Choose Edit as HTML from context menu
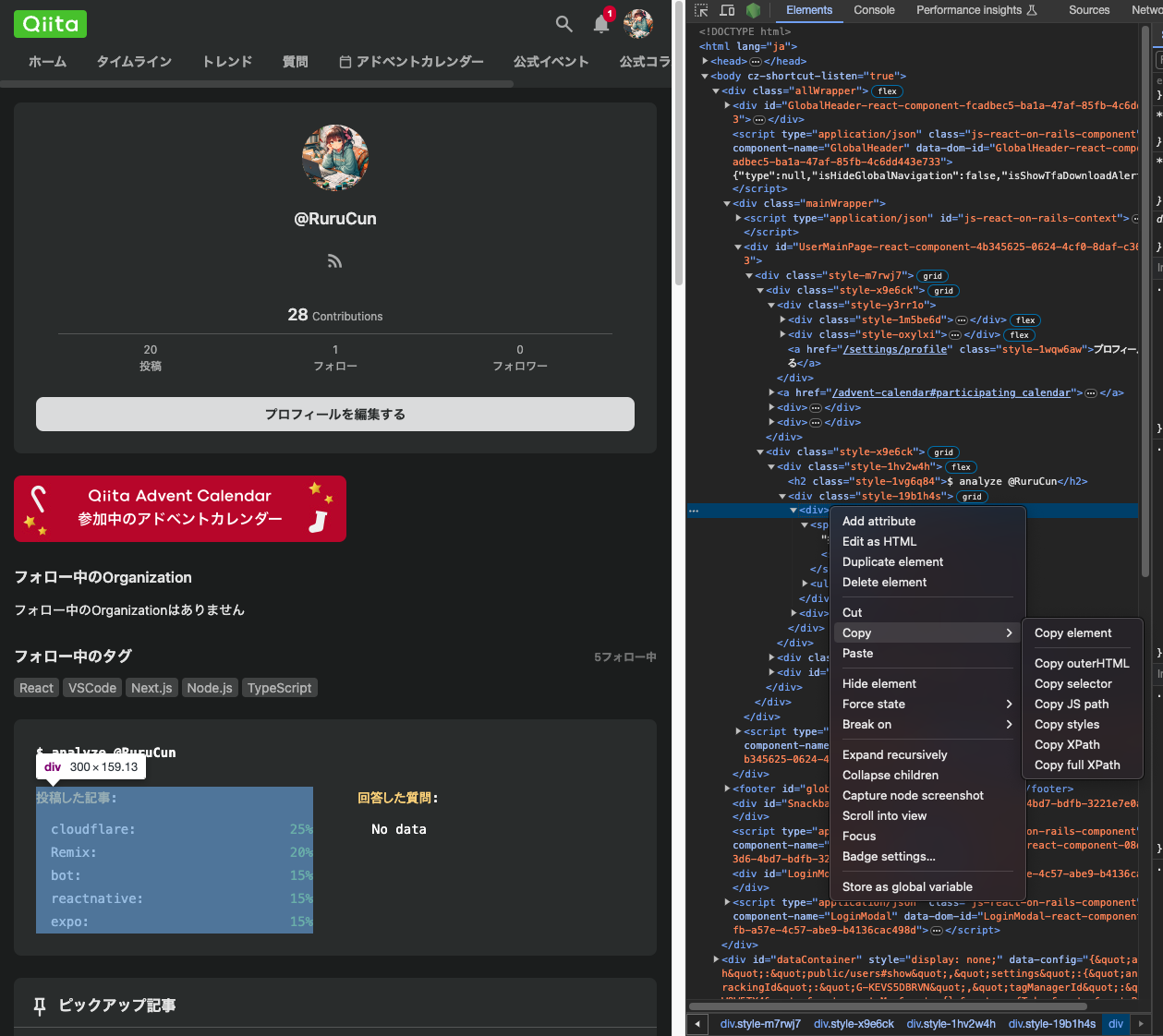Screen dimensions: 1163x1036 [927, 542]
